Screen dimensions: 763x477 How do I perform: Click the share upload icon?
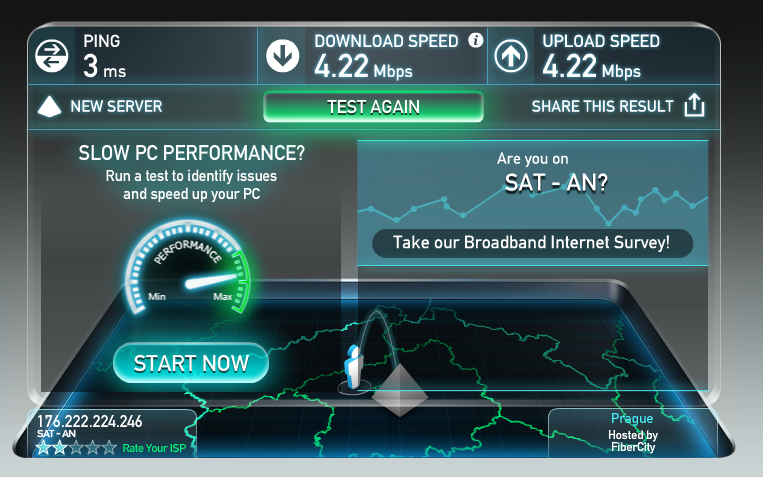tap(694, 105)
